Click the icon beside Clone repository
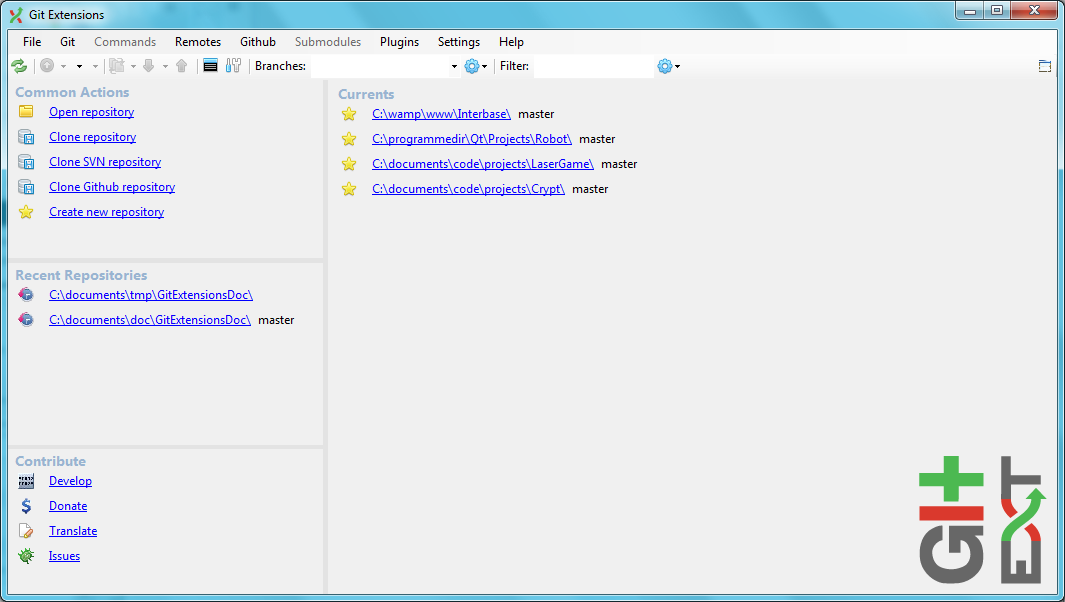Viewport: 1065px width, 602px height. [x=26, y=137]
